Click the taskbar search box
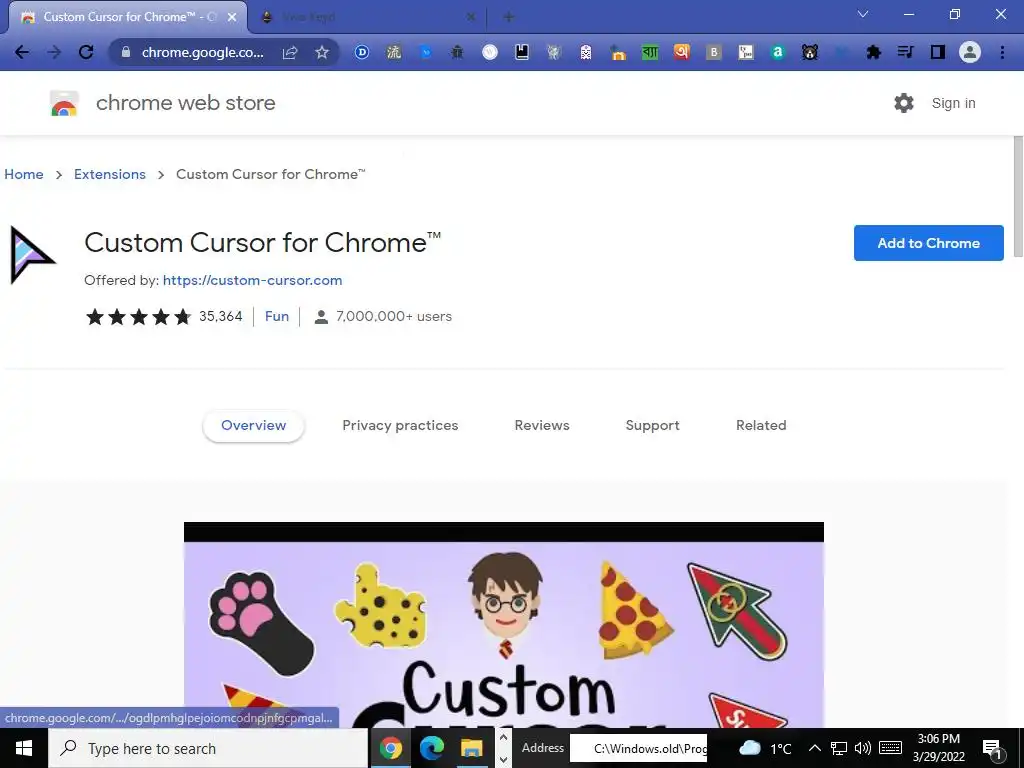This screenshot has height=768, width=1024. (x=208, y=748)
